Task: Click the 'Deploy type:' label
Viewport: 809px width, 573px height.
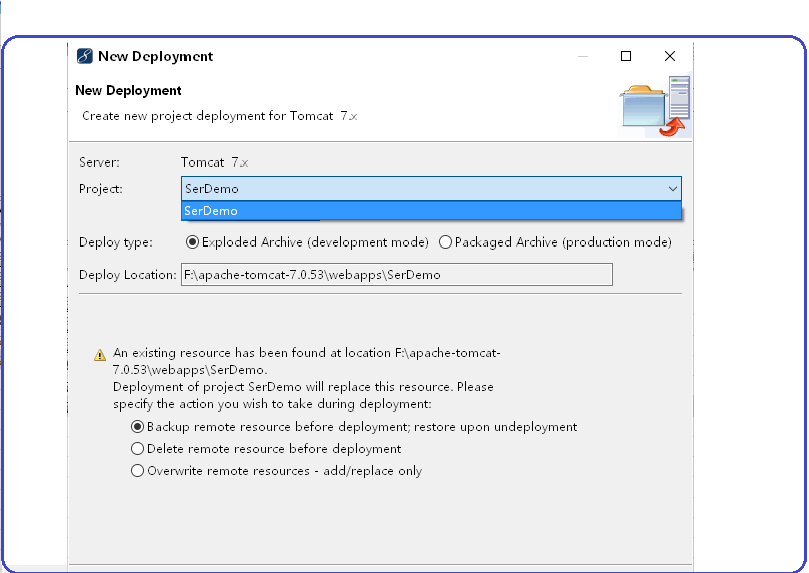Action: [116, 242]
